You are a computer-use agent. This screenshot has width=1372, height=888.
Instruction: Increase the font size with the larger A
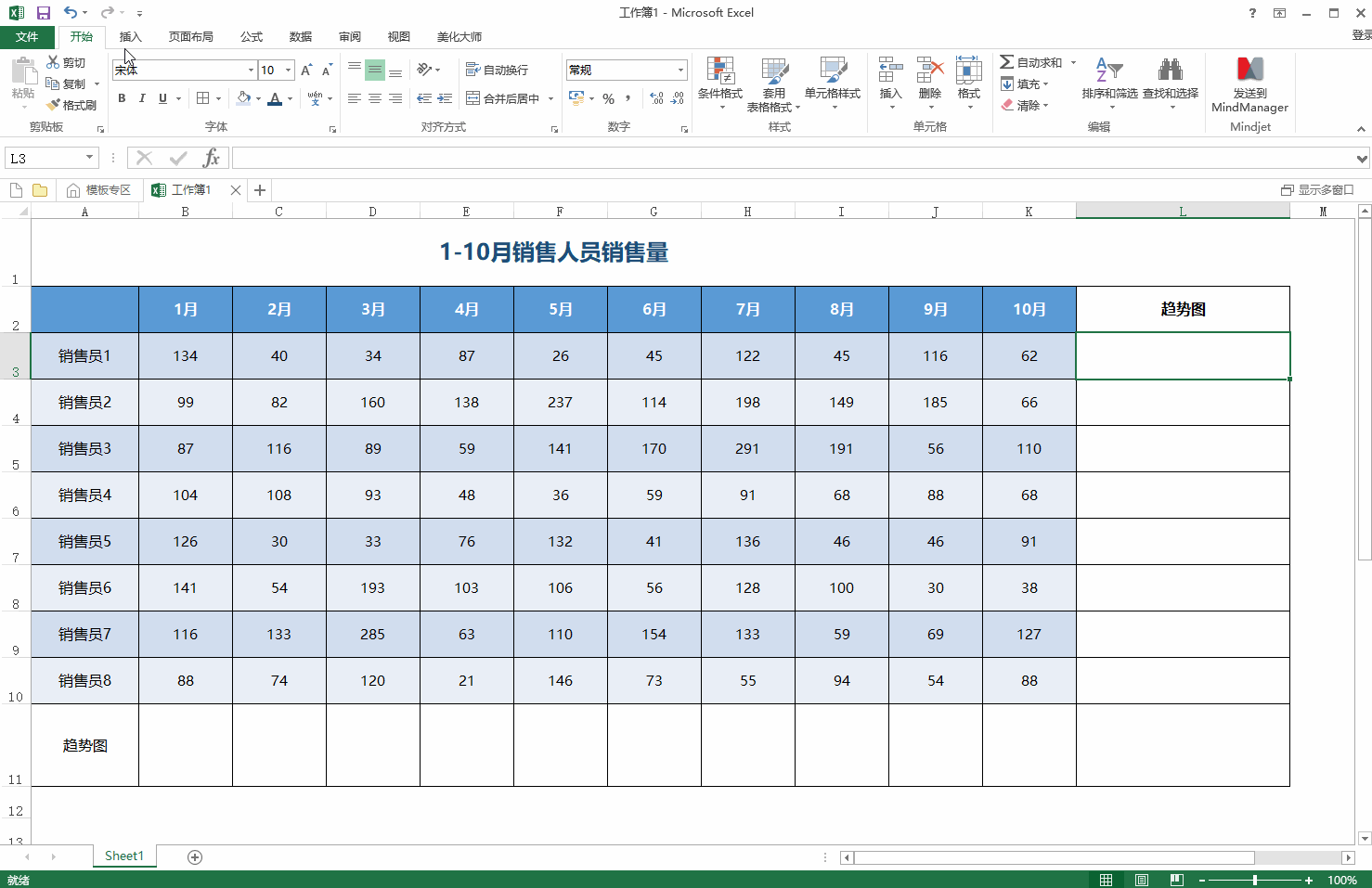[306, 70]
